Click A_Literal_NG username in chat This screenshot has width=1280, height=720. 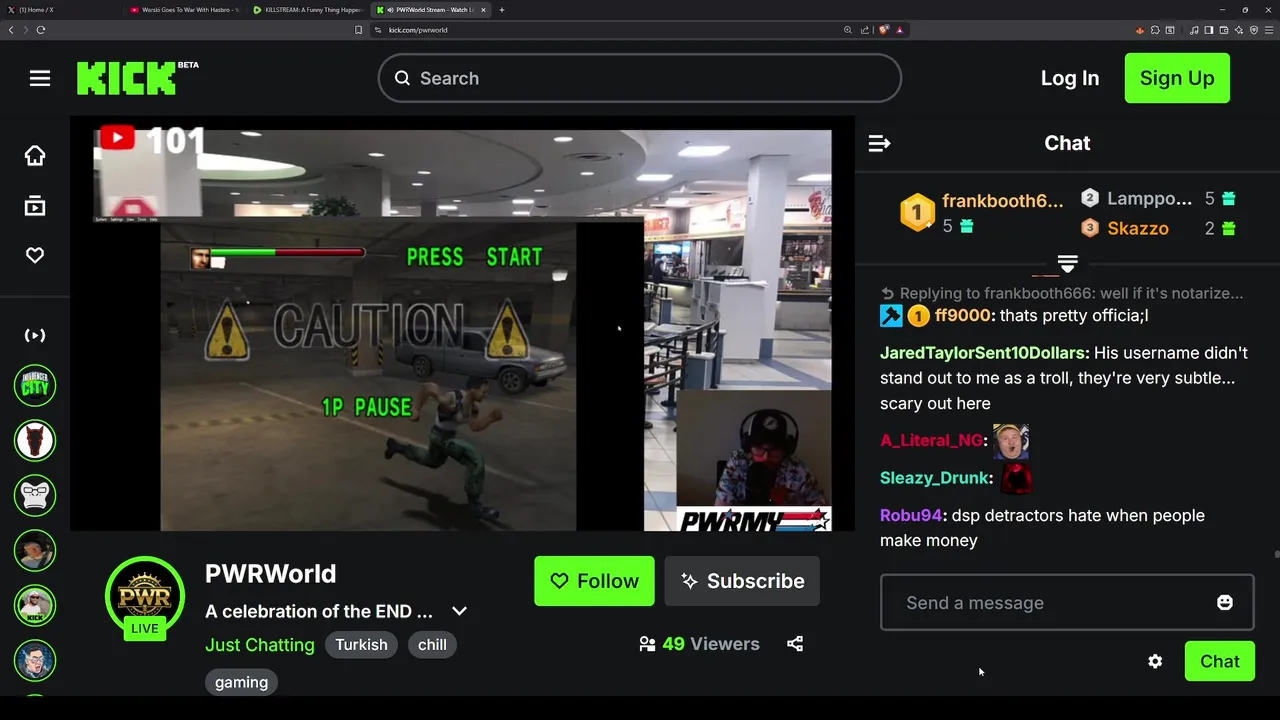(x=931, y=441)
